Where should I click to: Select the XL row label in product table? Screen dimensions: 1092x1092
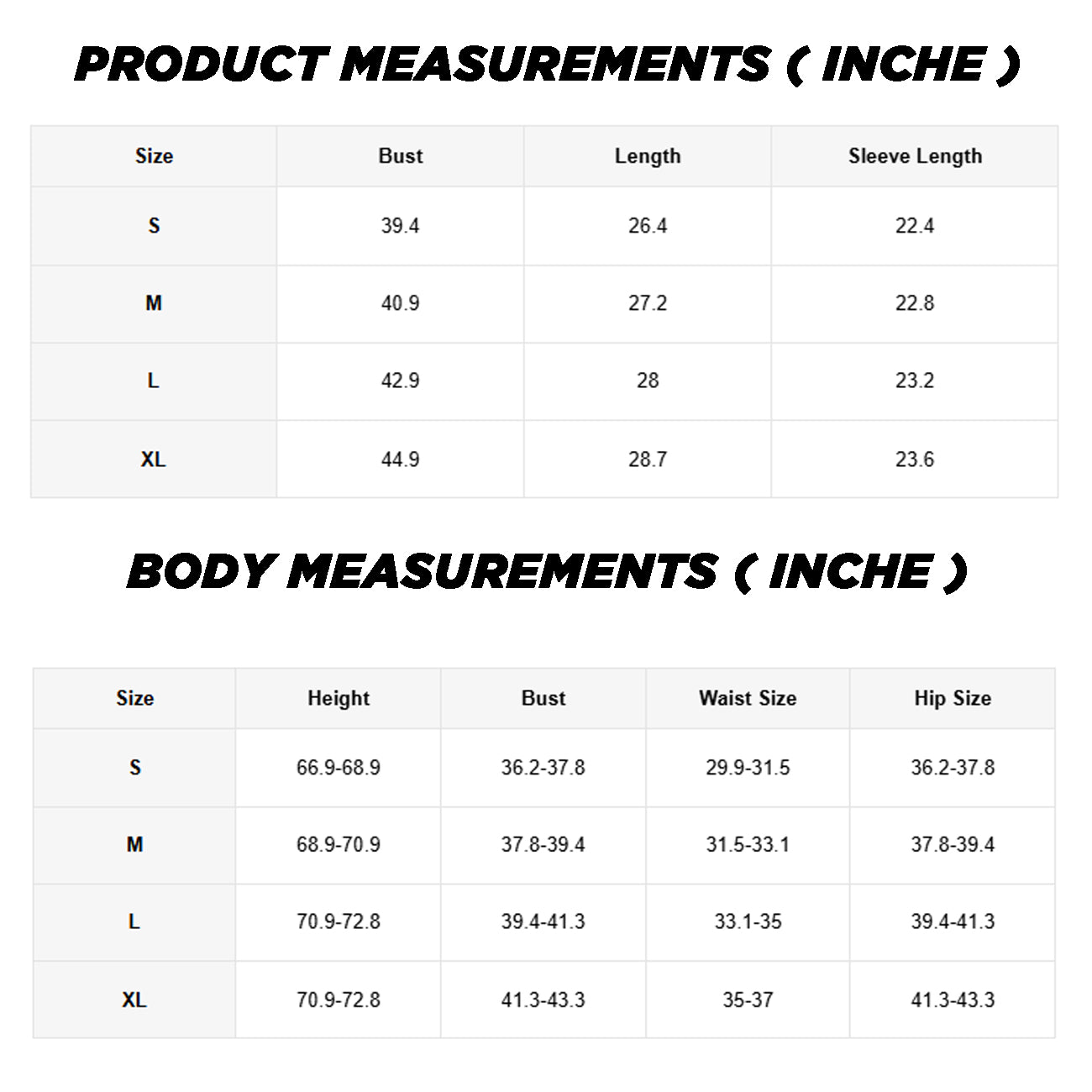[x=154, y=459]
